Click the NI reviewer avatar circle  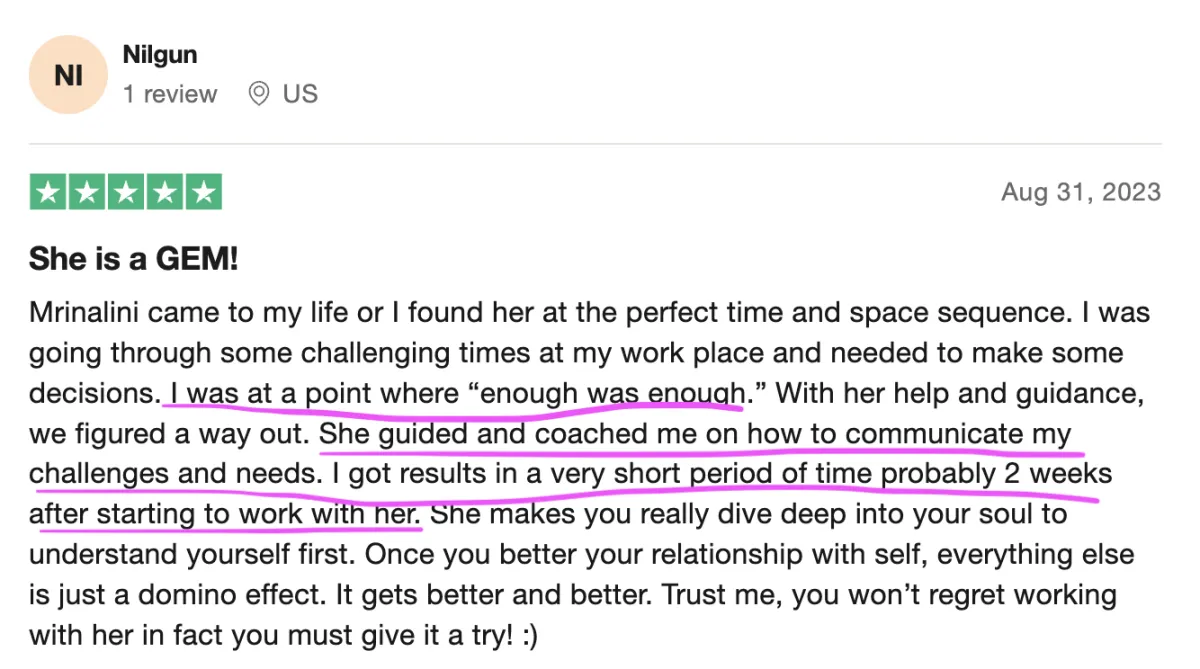[x=68, y=75]
